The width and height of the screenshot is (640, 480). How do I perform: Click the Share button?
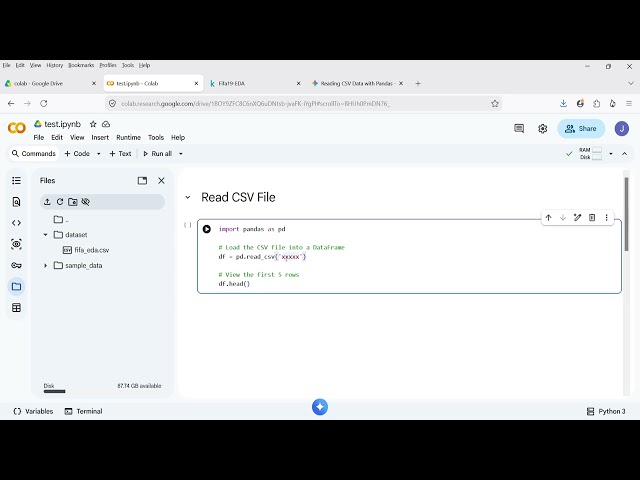[581, 129]
